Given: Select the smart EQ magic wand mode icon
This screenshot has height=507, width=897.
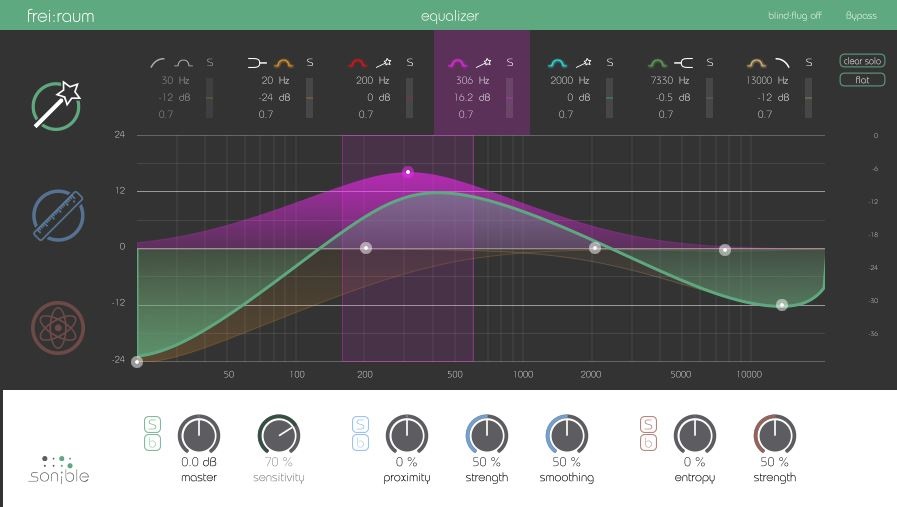Looking at the screenshot, I should [x=57, y=105].
